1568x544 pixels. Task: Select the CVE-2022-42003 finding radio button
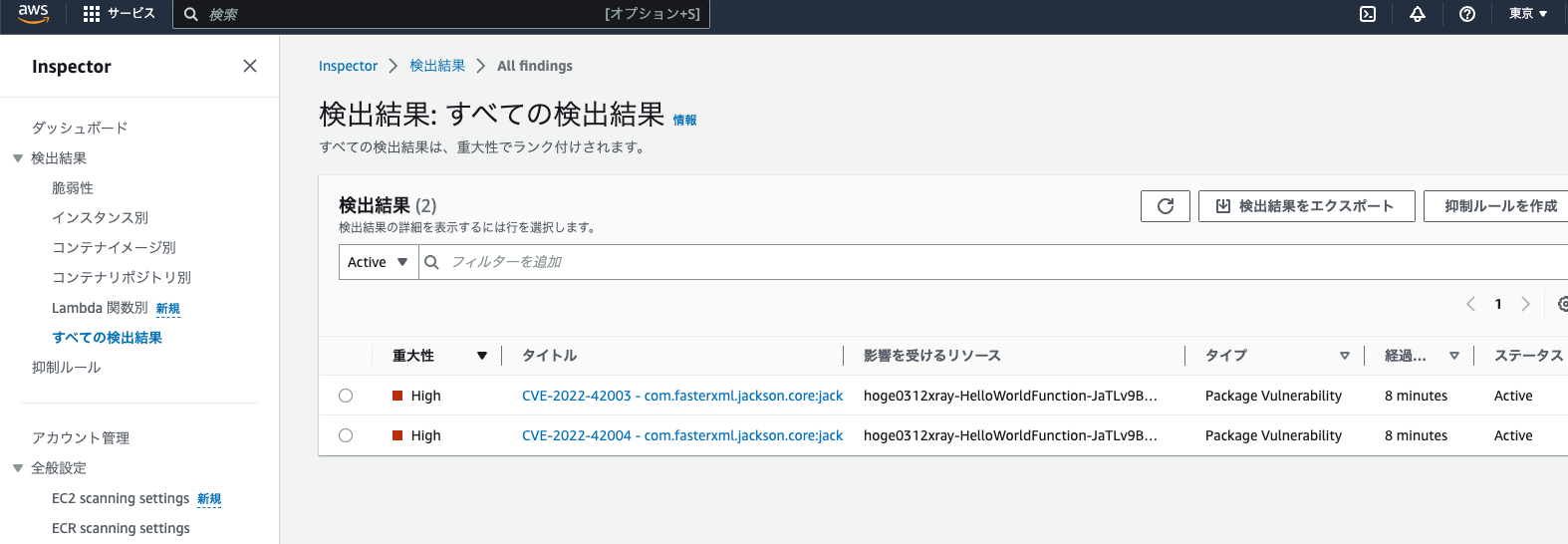tap(346, 396)
